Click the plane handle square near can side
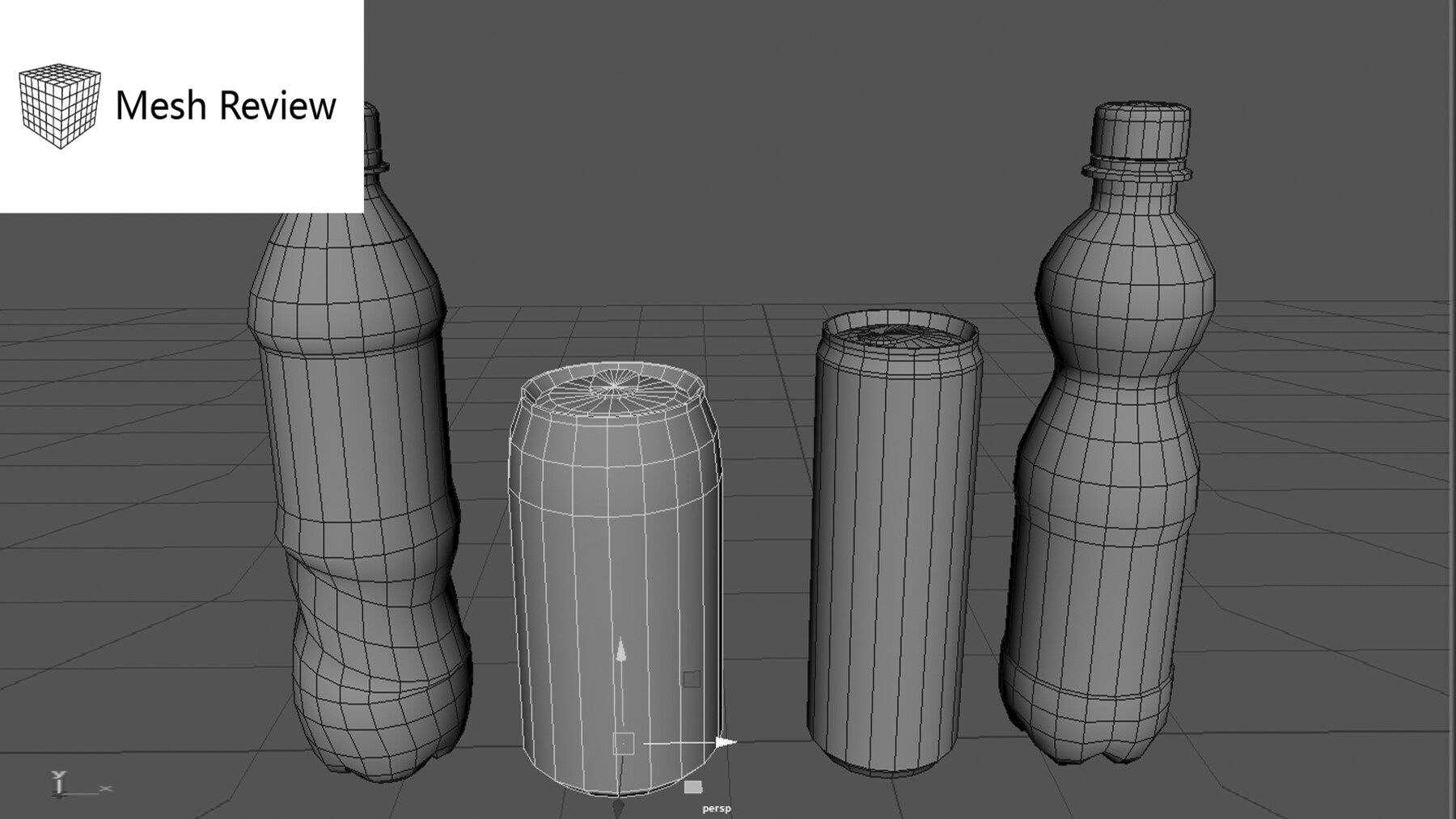The image size is (1456, 819). pos(691,678)
